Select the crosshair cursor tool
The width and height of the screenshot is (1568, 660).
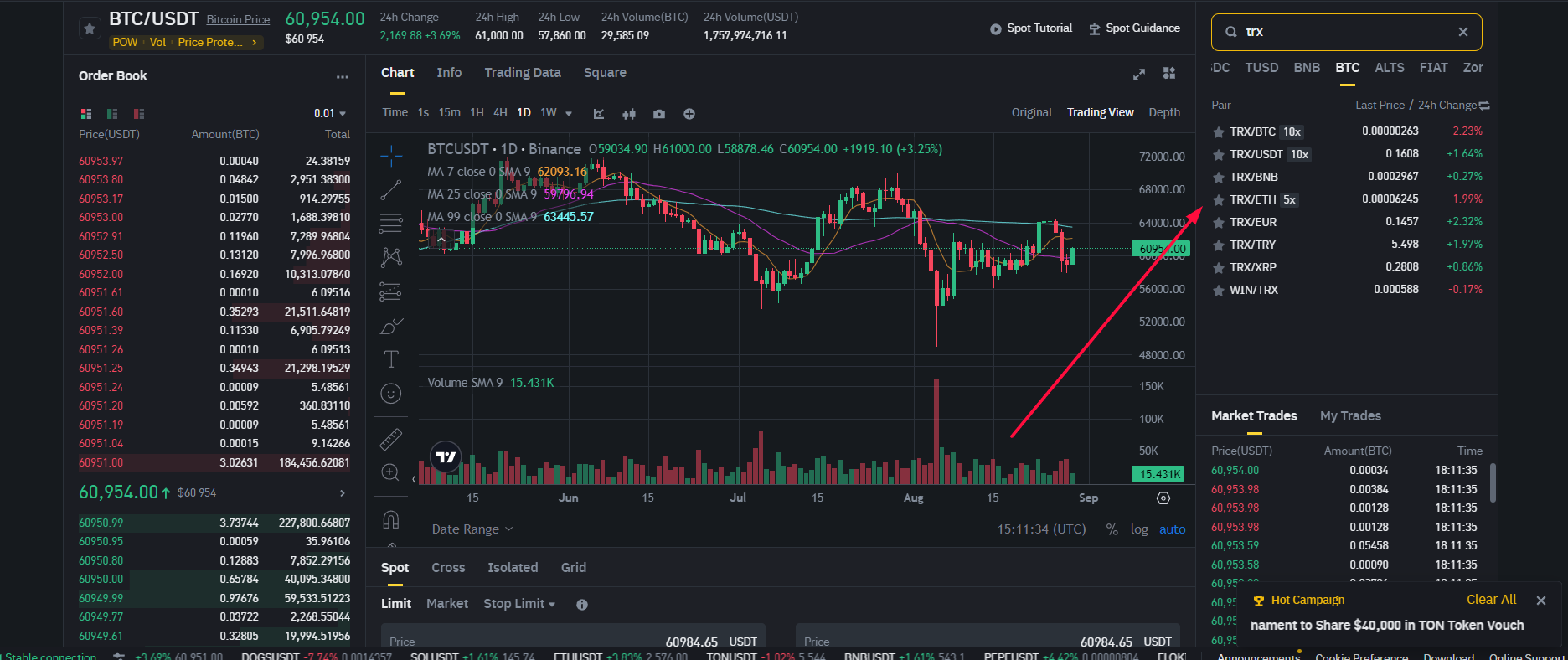coord(390,156)
